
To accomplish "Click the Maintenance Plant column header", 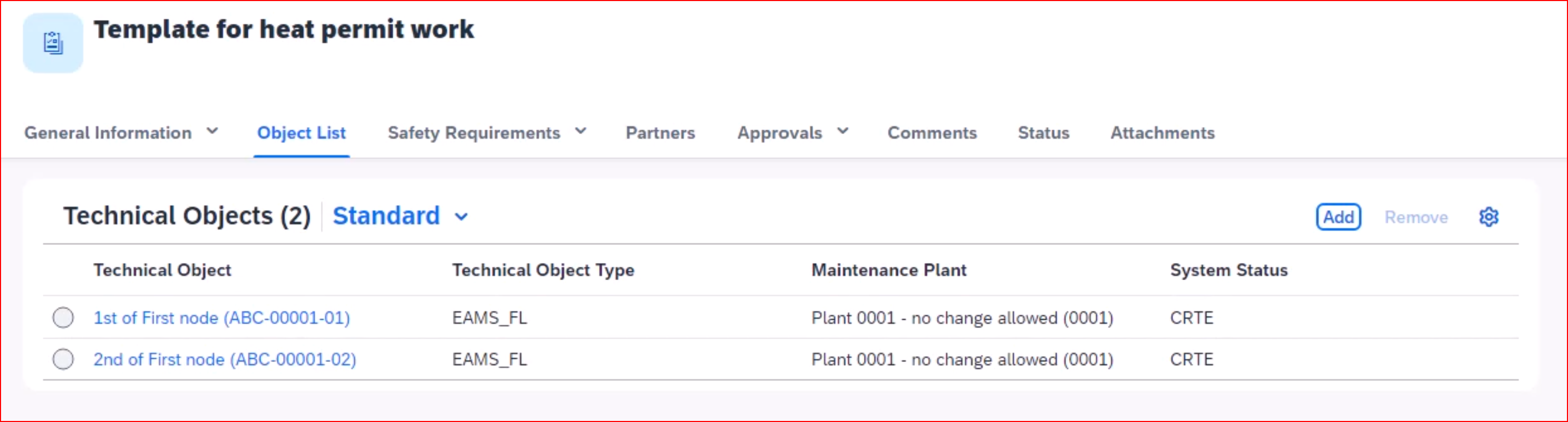I will coord(889,270).
